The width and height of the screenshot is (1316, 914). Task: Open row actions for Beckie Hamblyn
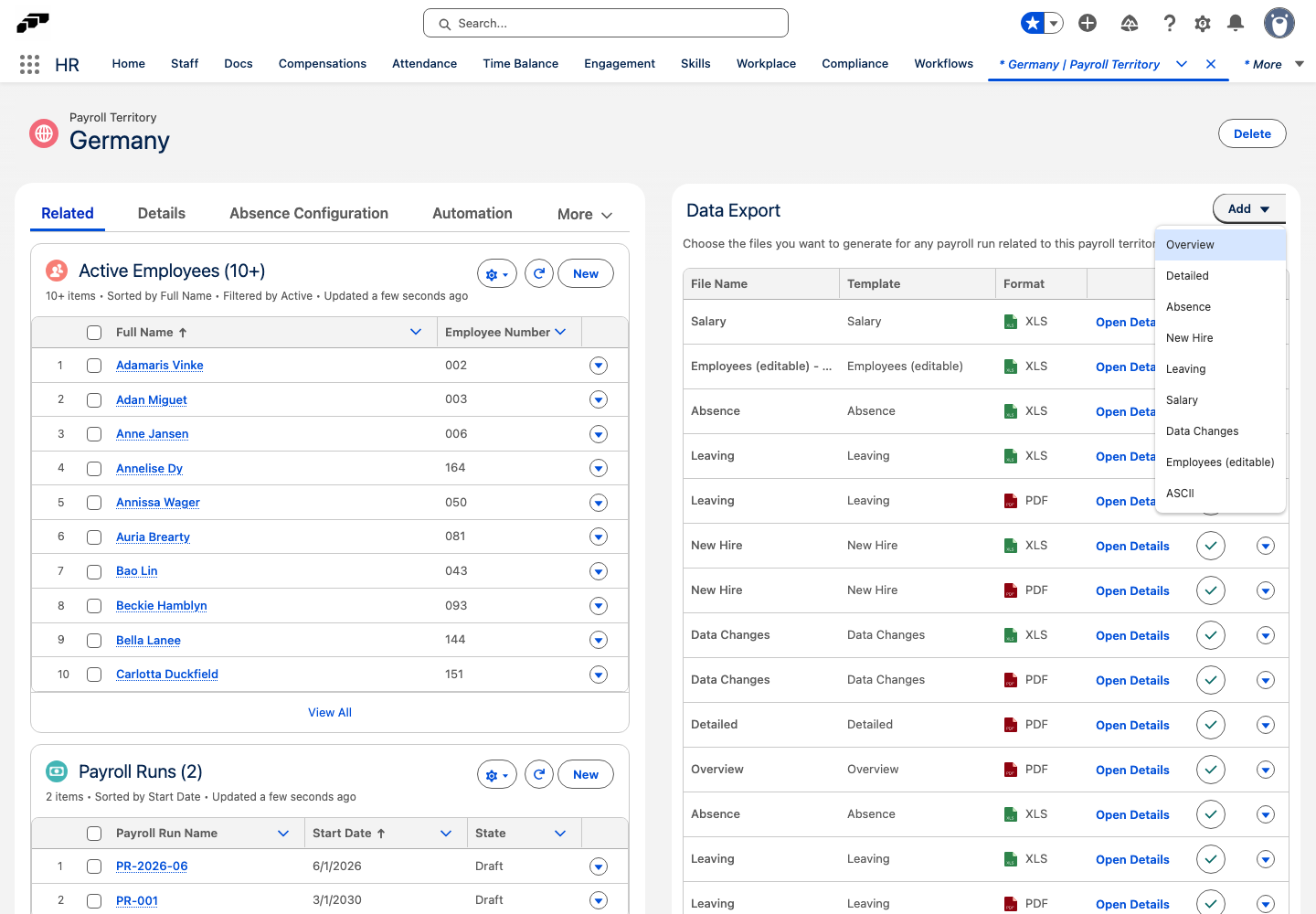(599, 606)
